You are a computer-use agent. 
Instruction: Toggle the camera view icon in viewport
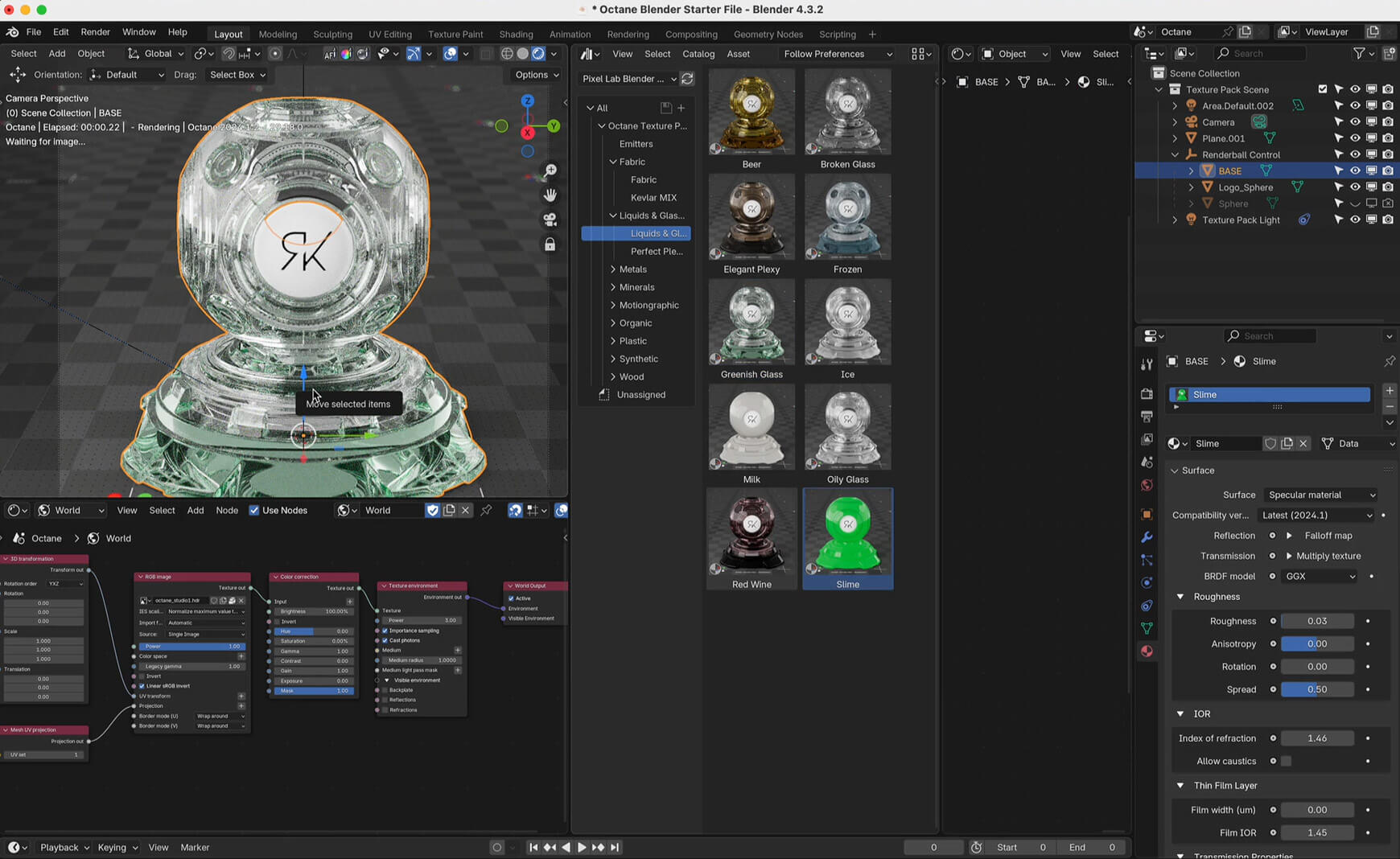pyautogui.click(x=550, y=220)
